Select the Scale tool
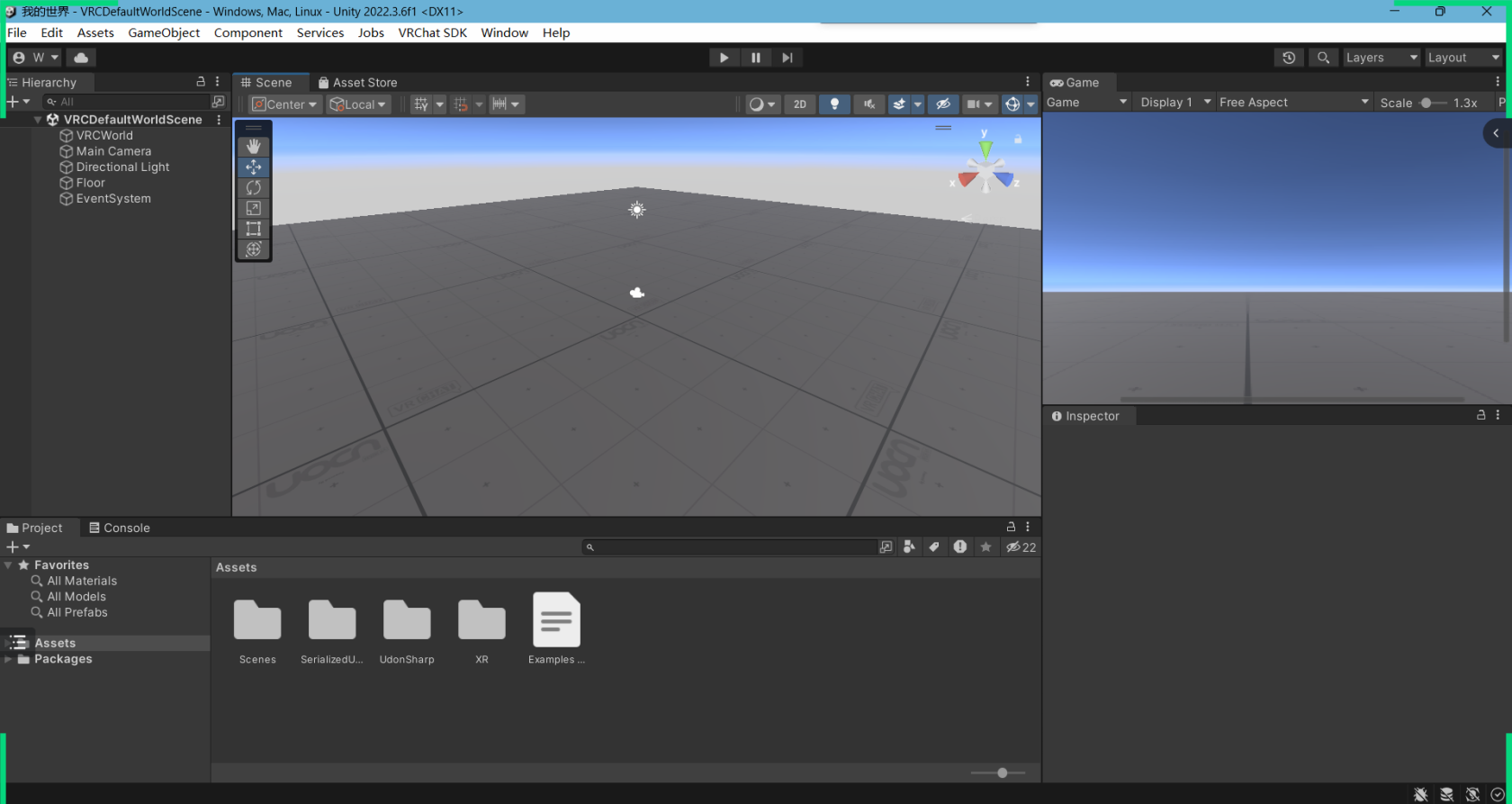 tap(254, 208)
